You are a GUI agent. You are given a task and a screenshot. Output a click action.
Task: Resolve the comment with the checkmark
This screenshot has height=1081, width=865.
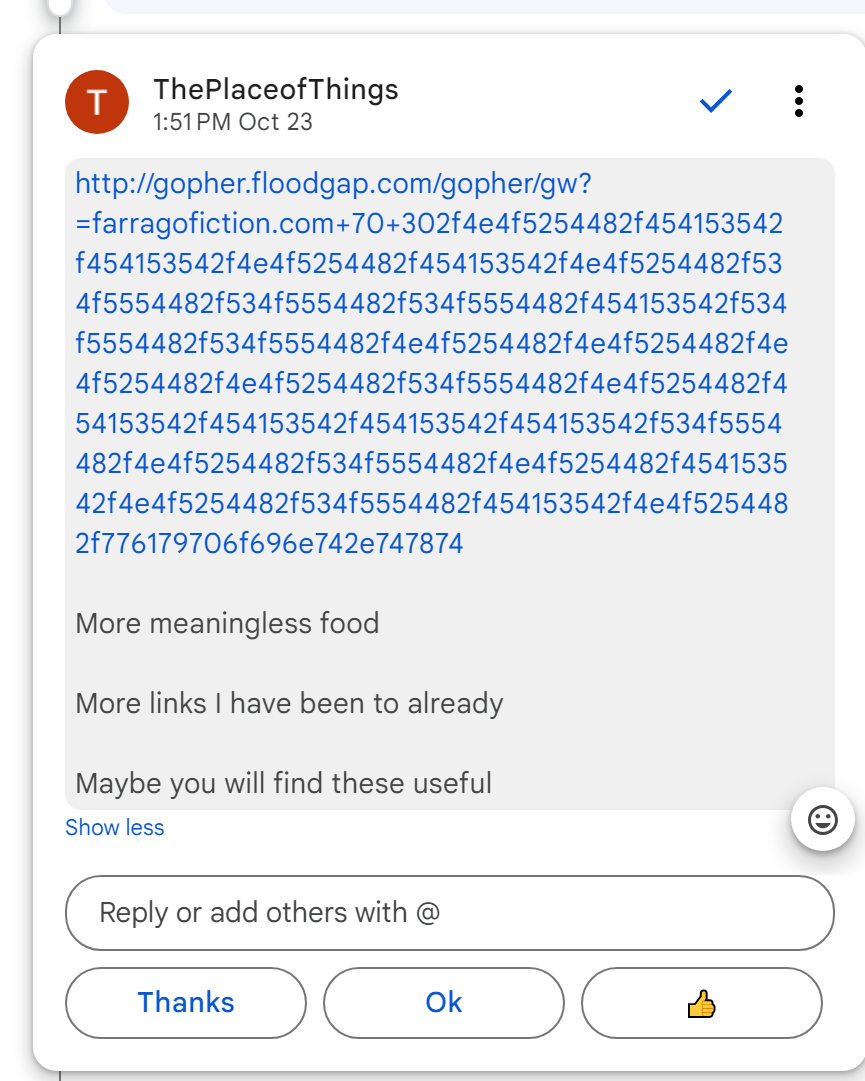click(x=716, y=101)
